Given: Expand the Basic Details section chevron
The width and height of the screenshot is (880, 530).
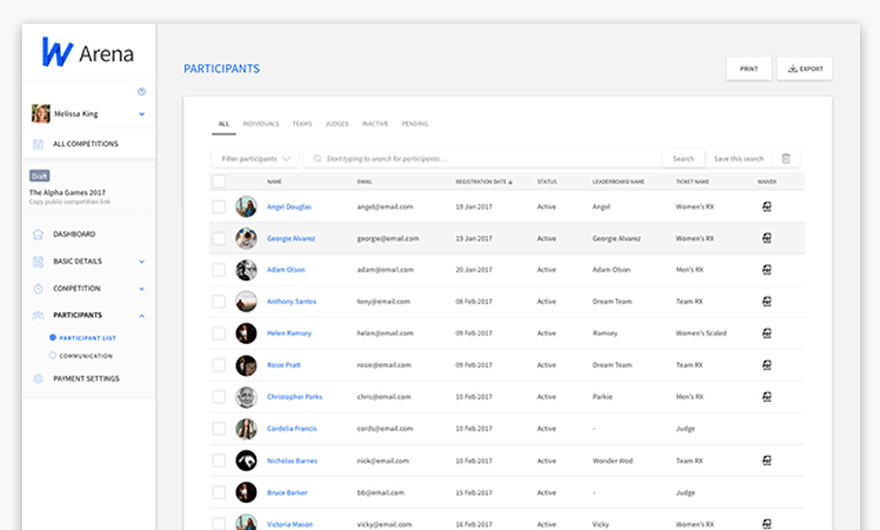Looking at the screenshot, I should [141, 262].
